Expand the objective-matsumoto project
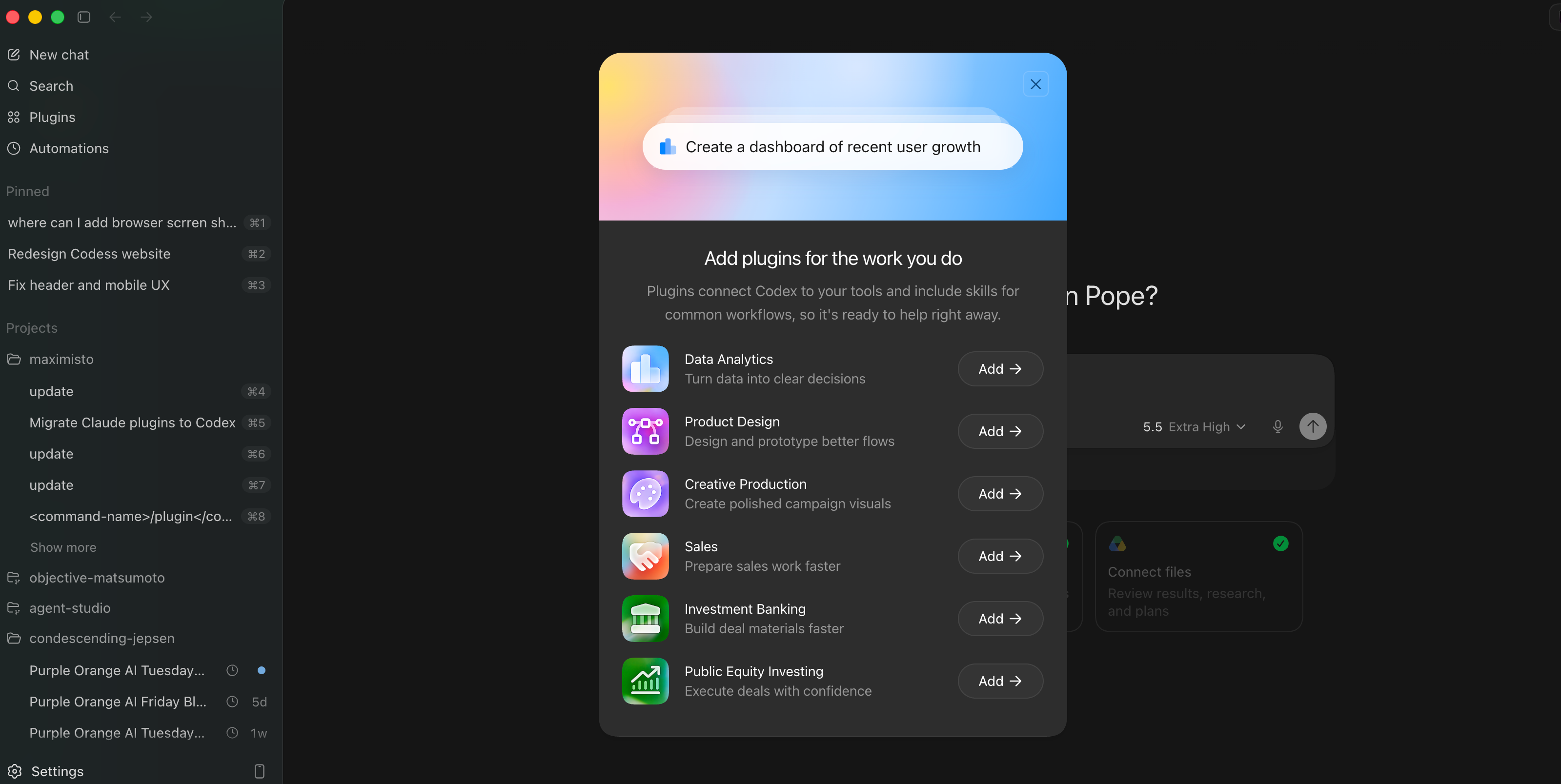The width and height of the screenshot is (1561, 784). pos(139,578)
